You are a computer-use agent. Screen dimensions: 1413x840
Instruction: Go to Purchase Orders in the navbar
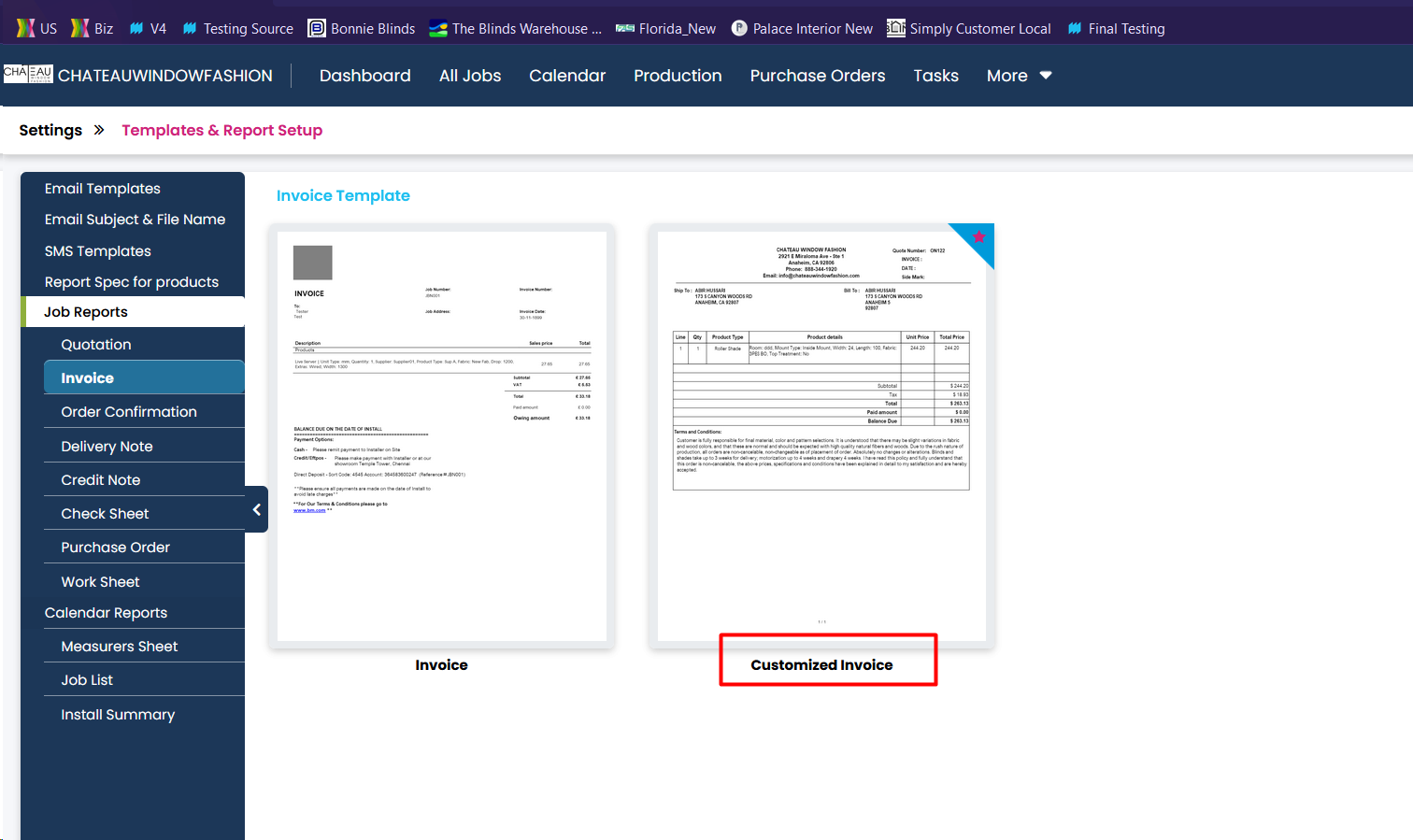817,76
